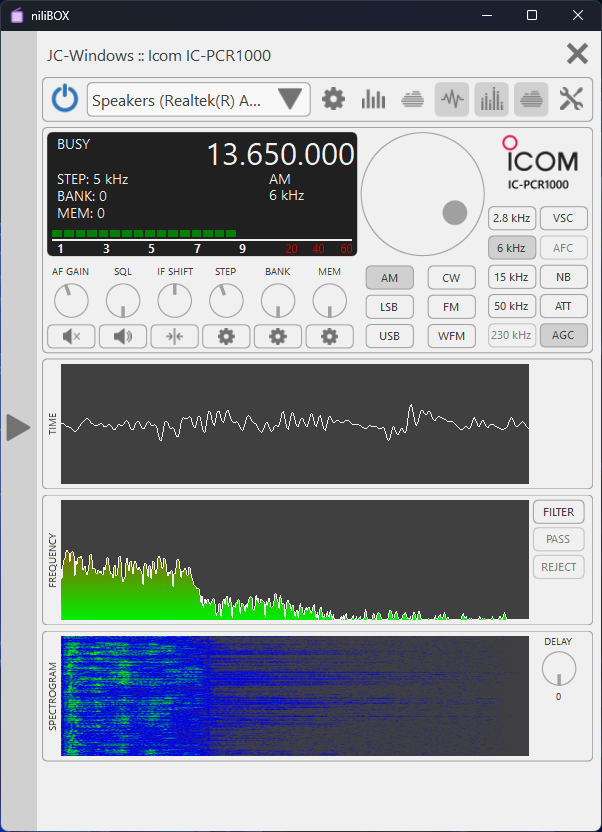Select FM mode

451,307
